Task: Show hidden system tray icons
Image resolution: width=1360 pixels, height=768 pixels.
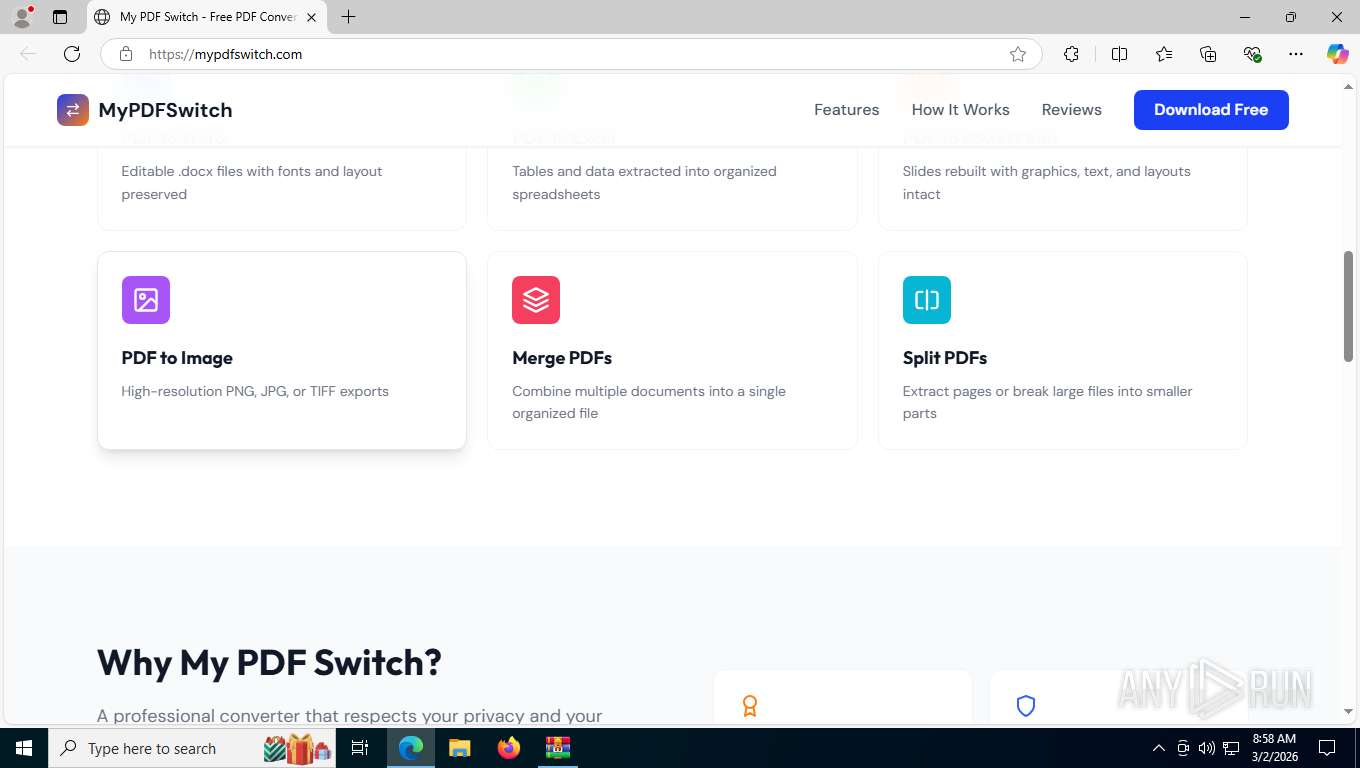Action: (x=1159, y=748)
